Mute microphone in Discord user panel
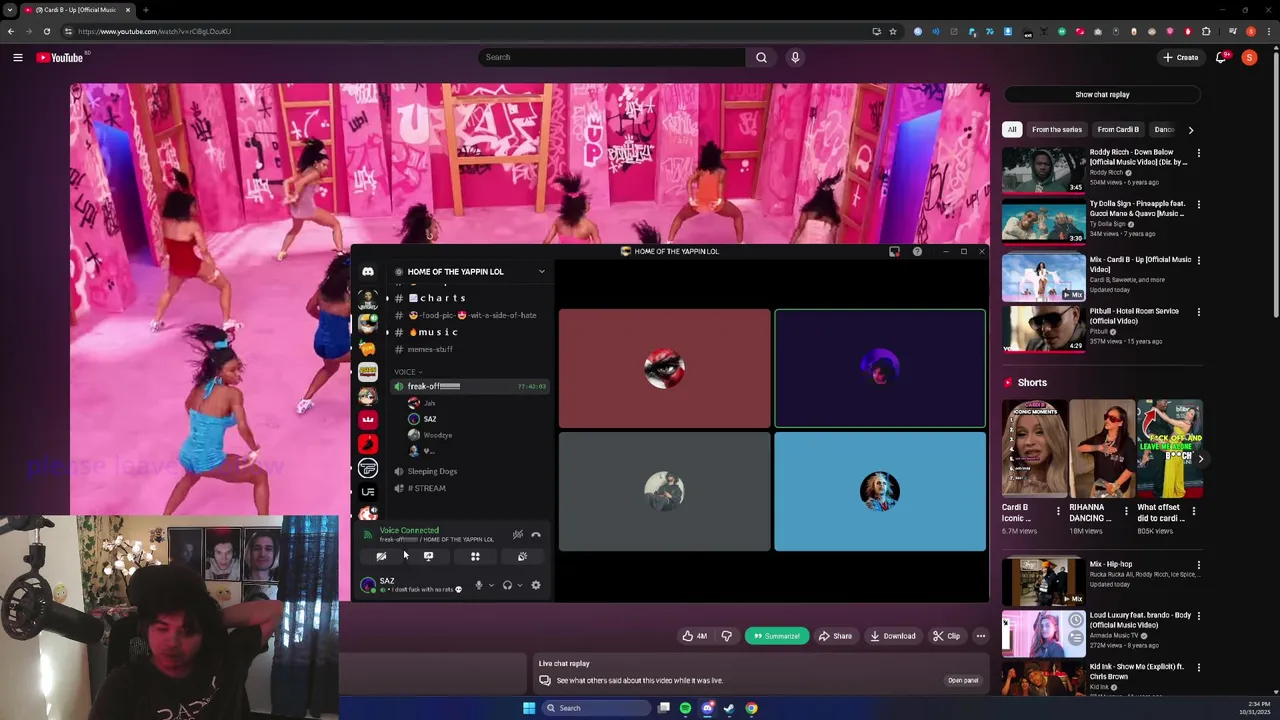This screenshot has width=1280, height=720. pyautogui.click(x=479, y=585)
